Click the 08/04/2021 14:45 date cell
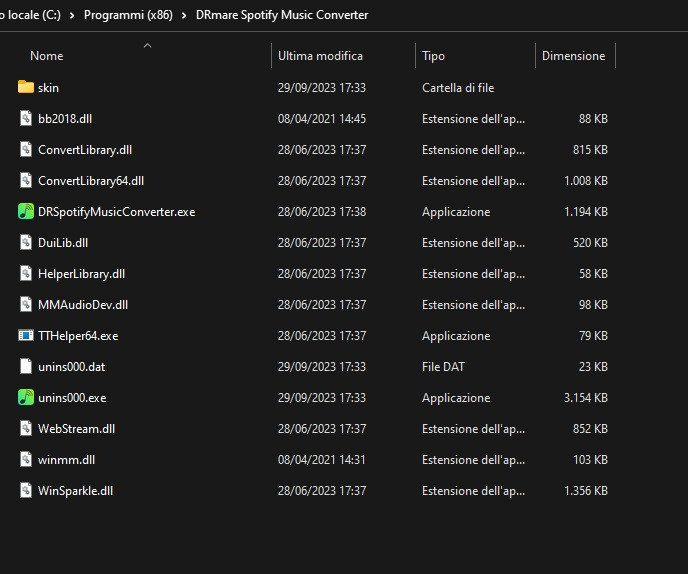The image size is (688, 574). coord(322,118)
